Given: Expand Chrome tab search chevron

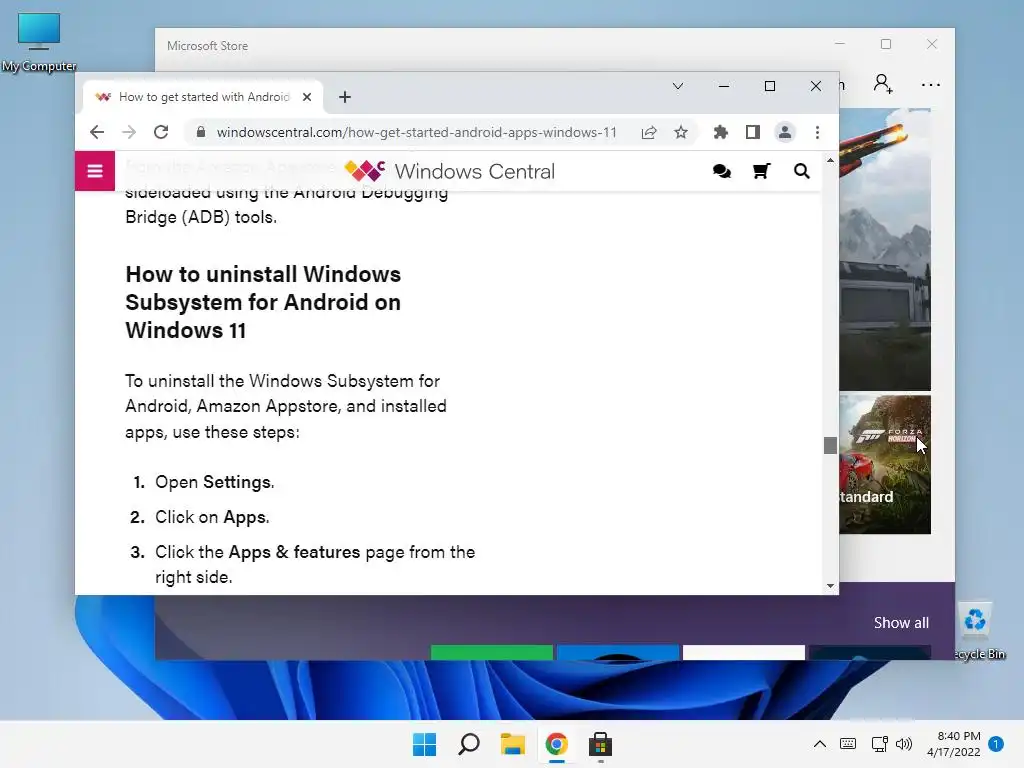Looking at the screenshot, I should click(678, 86).
